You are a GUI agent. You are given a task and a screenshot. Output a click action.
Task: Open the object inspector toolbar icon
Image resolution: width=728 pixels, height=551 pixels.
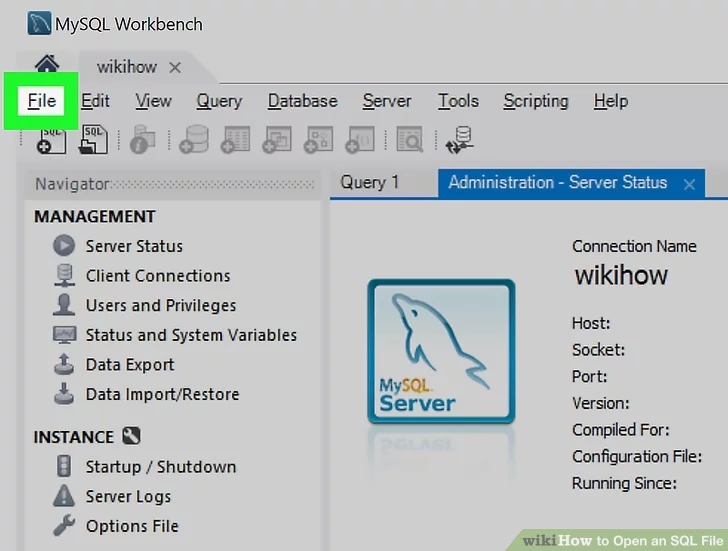[x=142, y=141]
